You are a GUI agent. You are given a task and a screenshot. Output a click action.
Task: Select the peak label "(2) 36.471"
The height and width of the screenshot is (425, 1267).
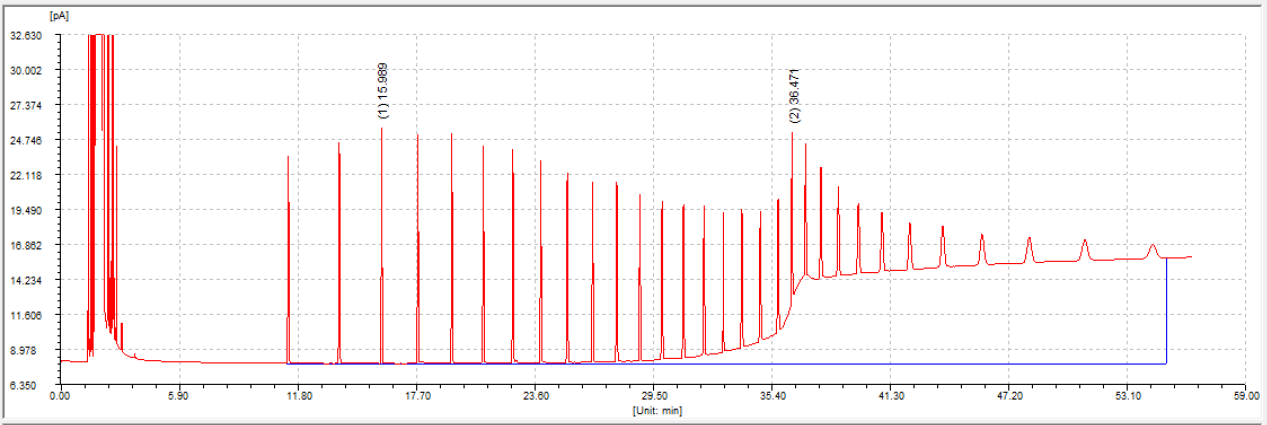pos(794,95)
